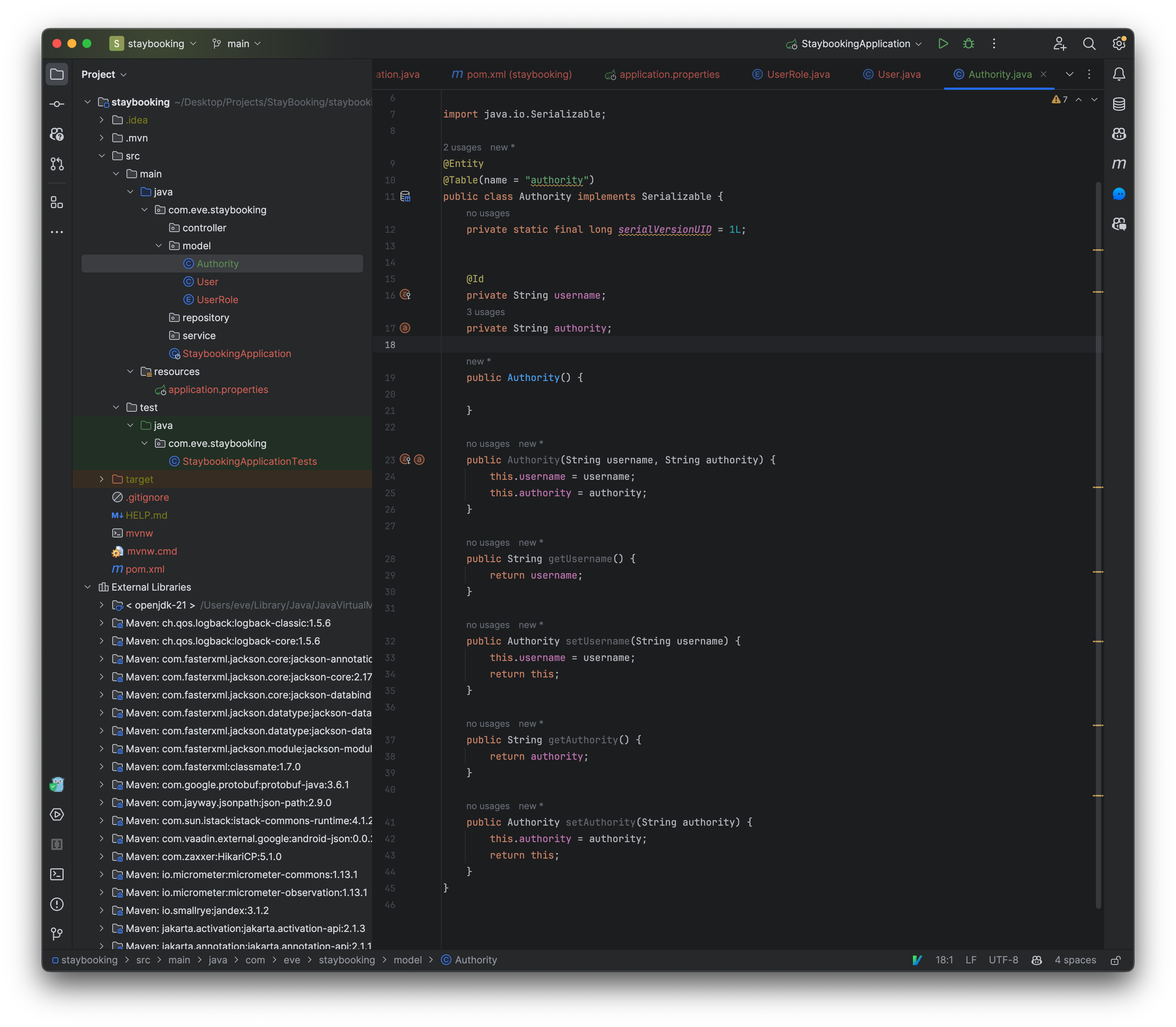Open Search Everywhere magnifier icon

[x=1088, y=43]
